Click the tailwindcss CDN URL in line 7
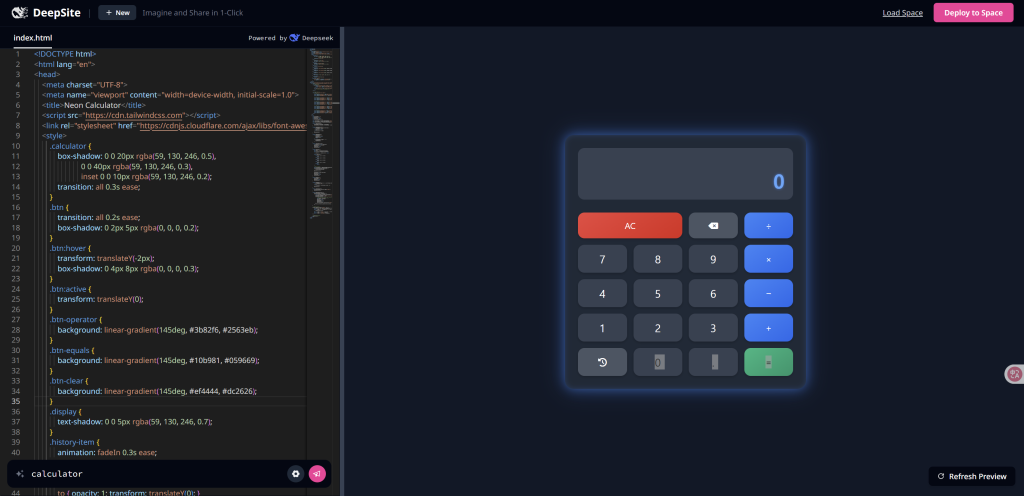The image size is (1024, 496). [x=133, y=116]
